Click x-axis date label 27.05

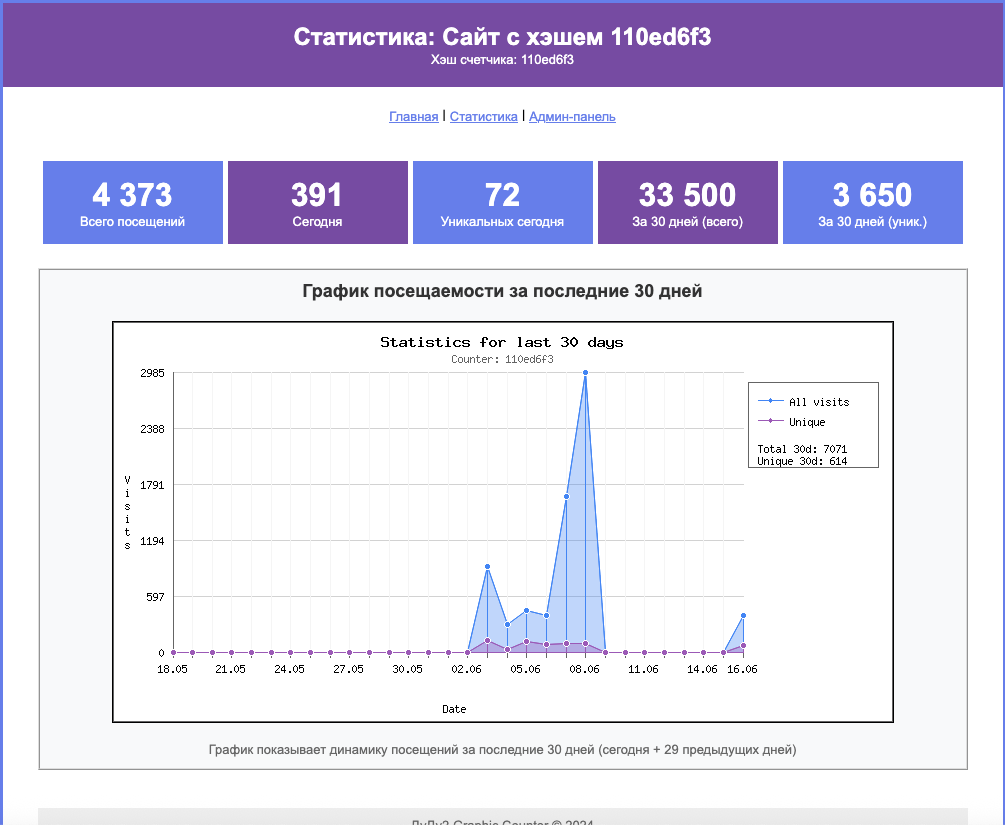(349, 669)
